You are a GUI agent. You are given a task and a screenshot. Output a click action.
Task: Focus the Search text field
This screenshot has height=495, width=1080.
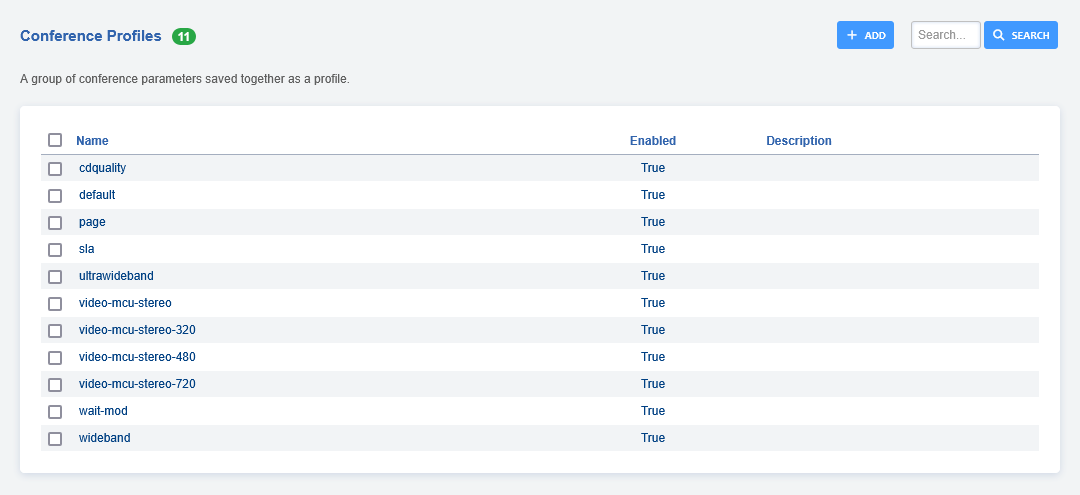pyautogui.click(x=945, y=35)
